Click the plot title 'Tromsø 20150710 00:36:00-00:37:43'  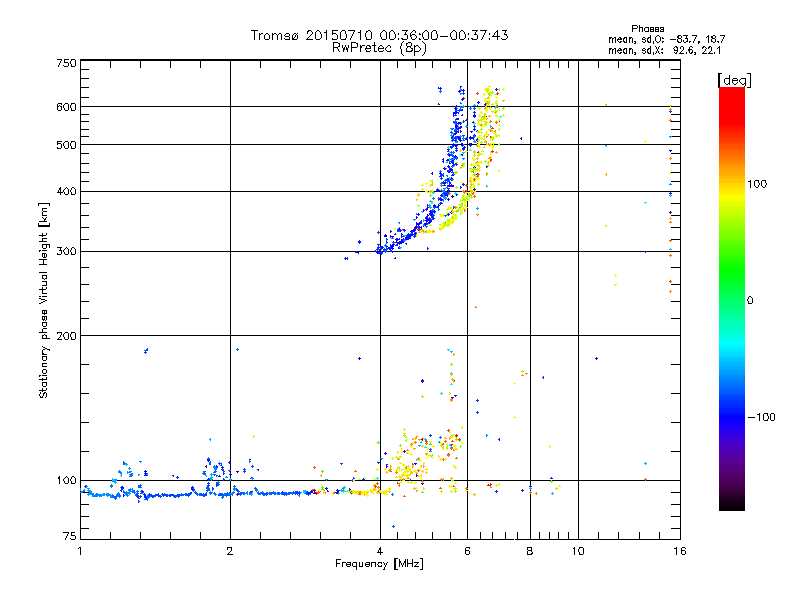[379, 35]
